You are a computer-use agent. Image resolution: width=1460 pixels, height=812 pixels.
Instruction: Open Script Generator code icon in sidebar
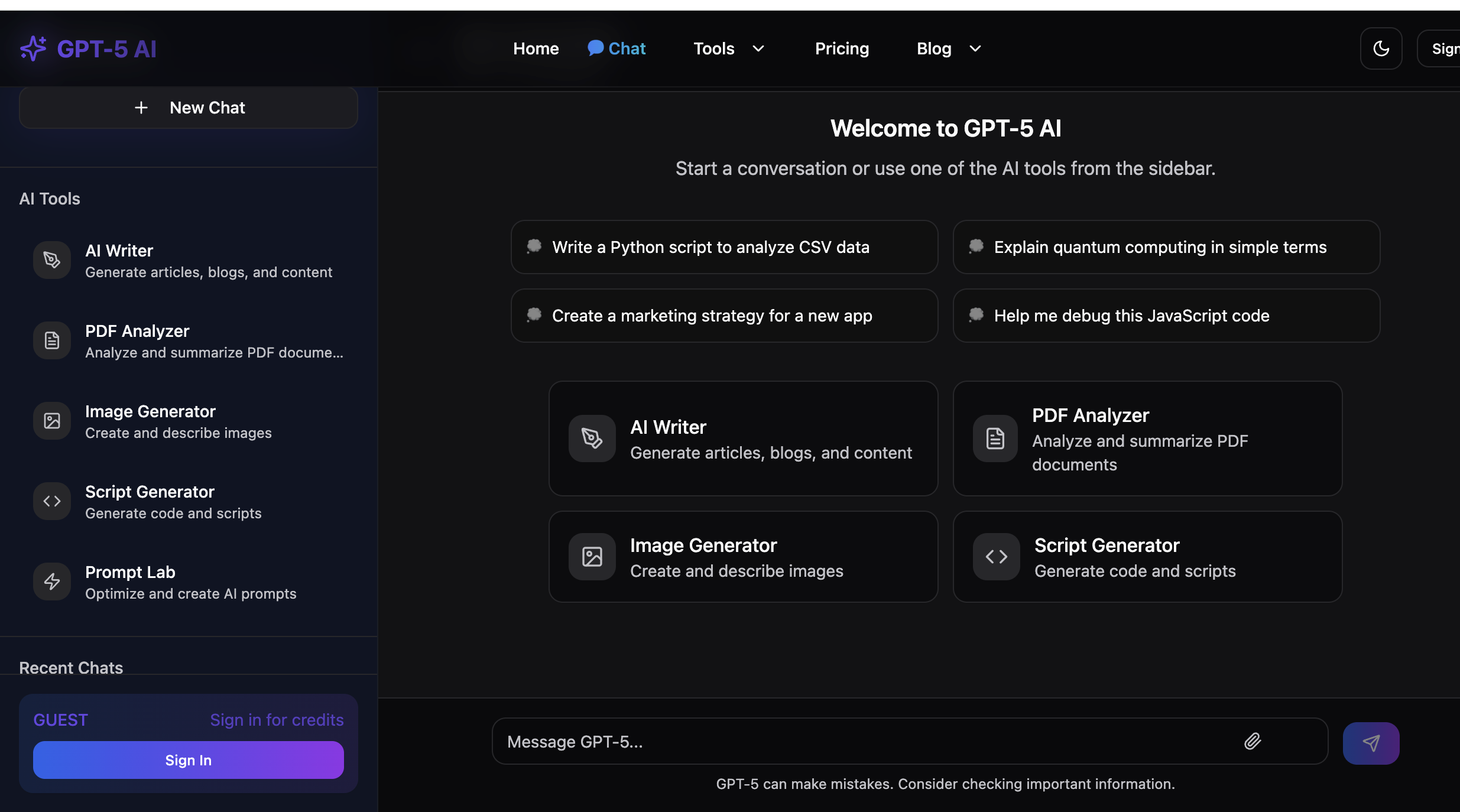tap(52, 501)
